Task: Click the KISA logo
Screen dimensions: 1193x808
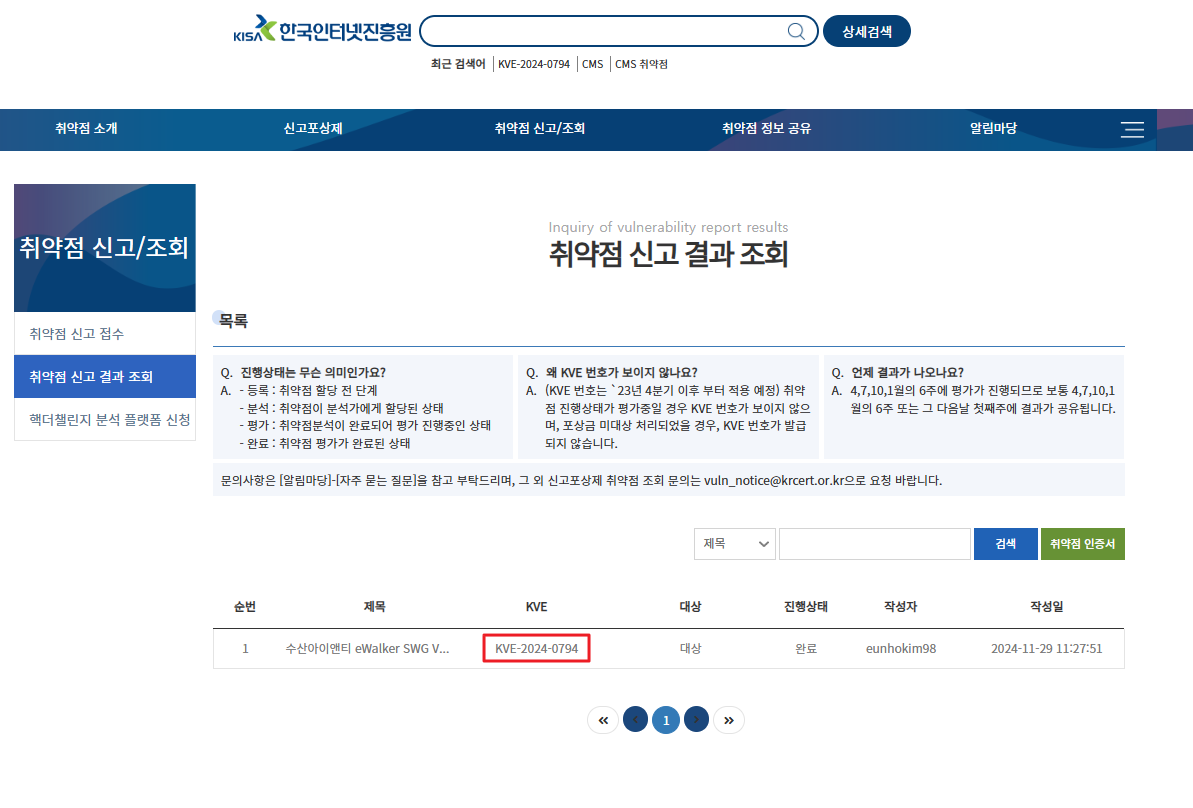Action: (322, 30)
